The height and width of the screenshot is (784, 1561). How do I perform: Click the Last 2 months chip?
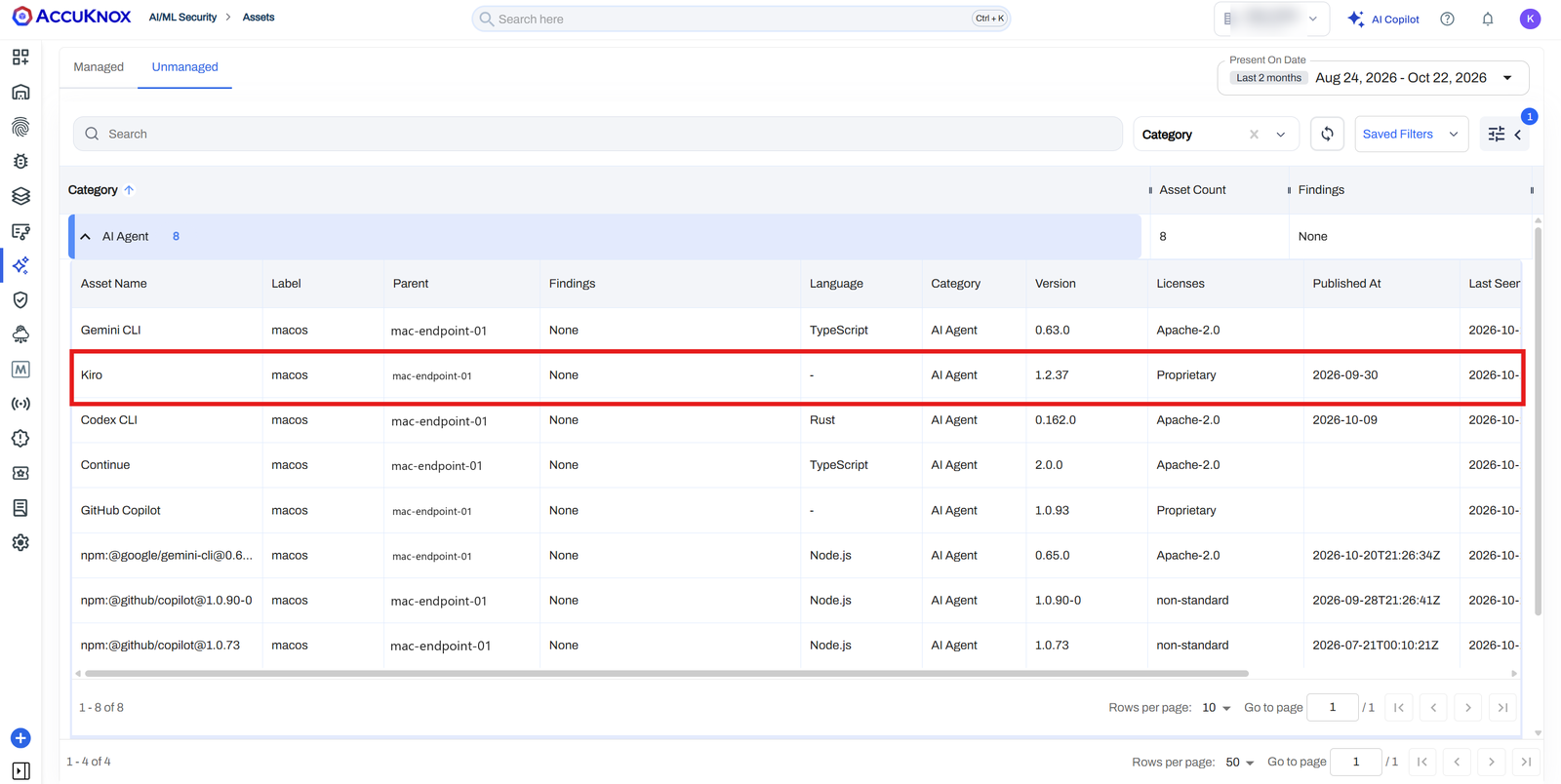click(1268, 78)
